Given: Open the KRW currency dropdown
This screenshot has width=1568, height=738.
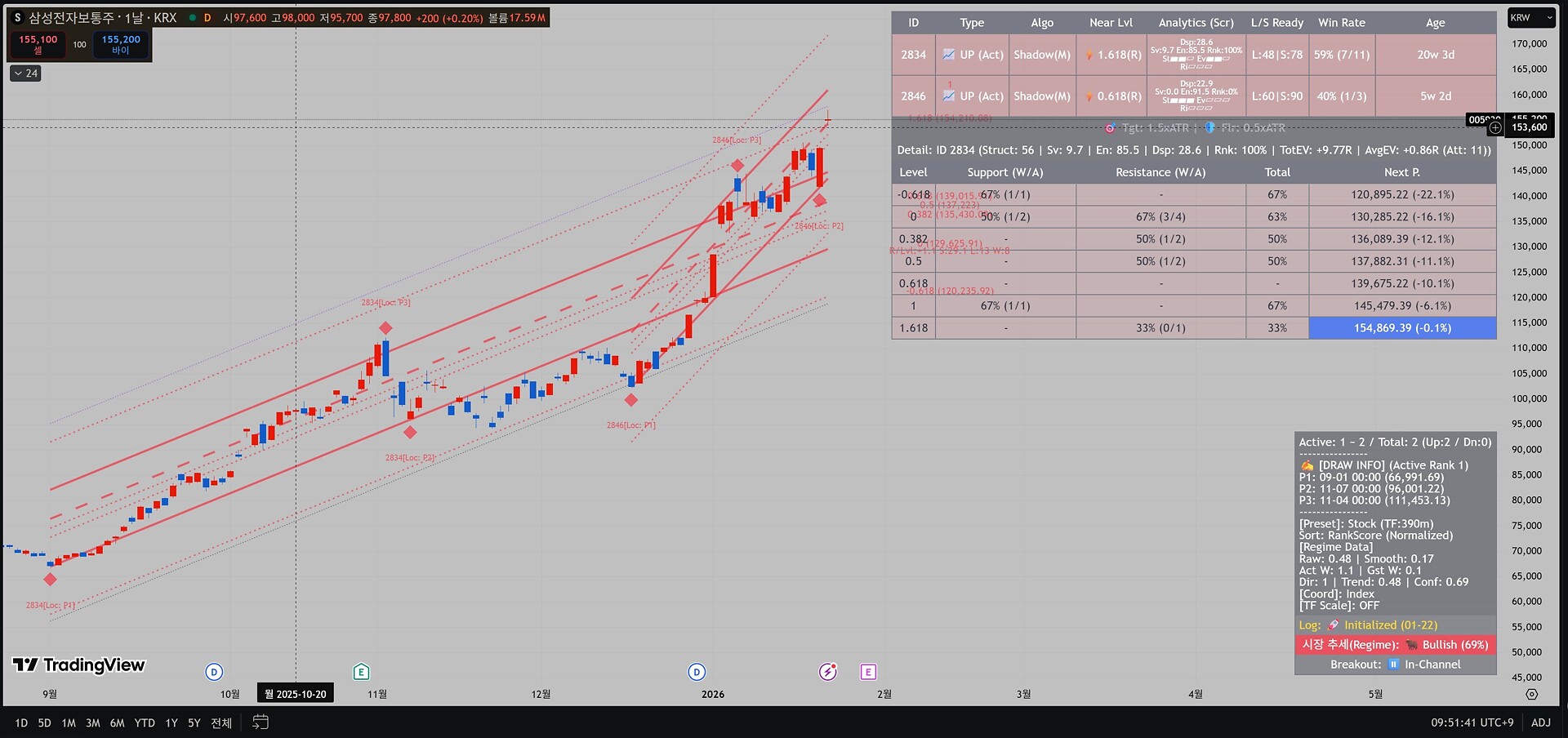Looking at the screenshot, I should pos(1532,17).
